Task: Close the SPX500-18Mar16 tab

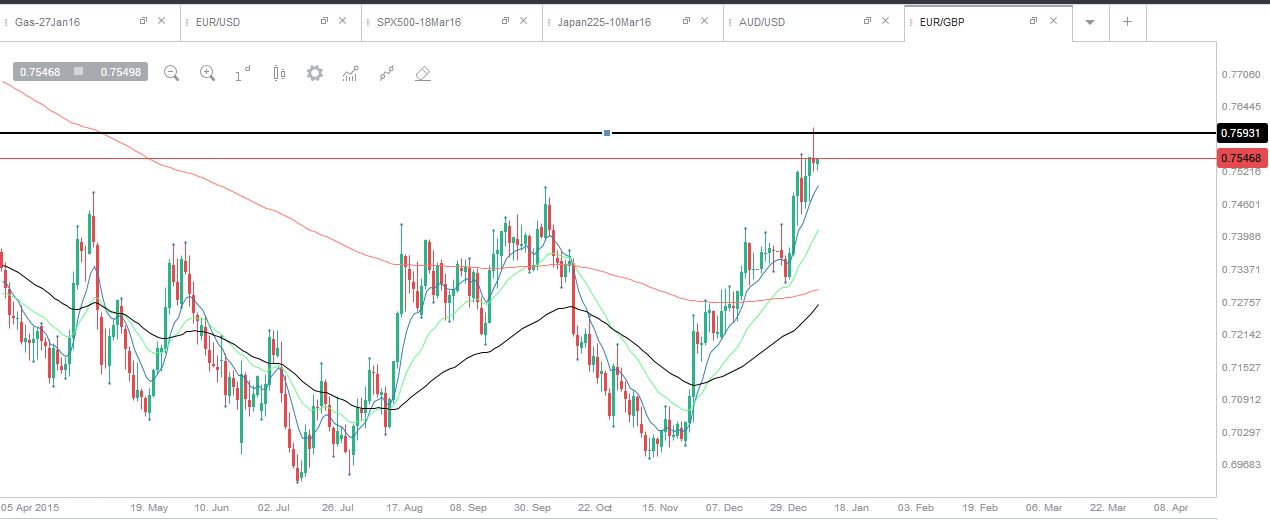Action: pos(524,21)
